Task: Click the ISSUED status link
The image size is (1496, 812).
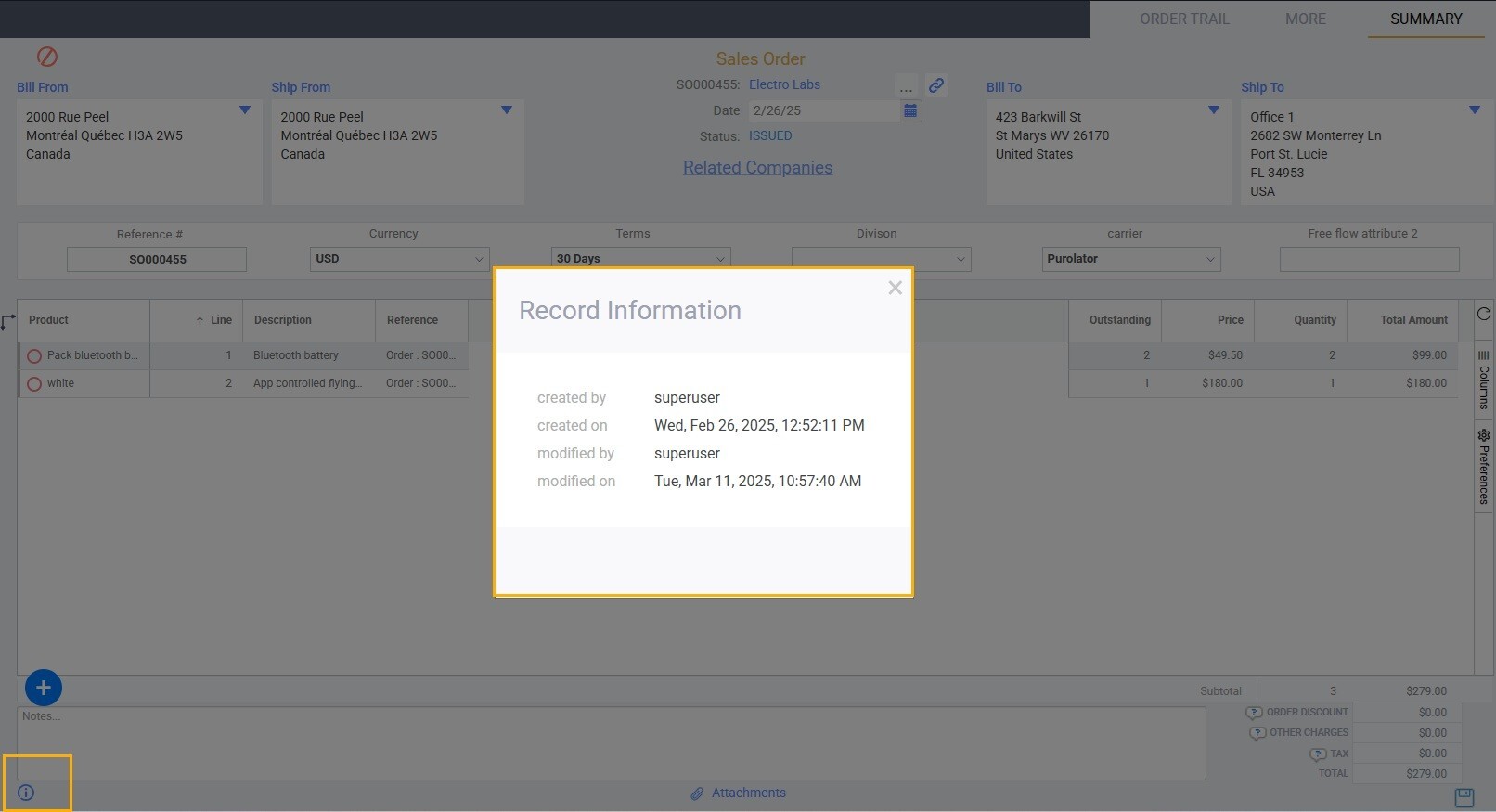Action: [x=770, y=135]
